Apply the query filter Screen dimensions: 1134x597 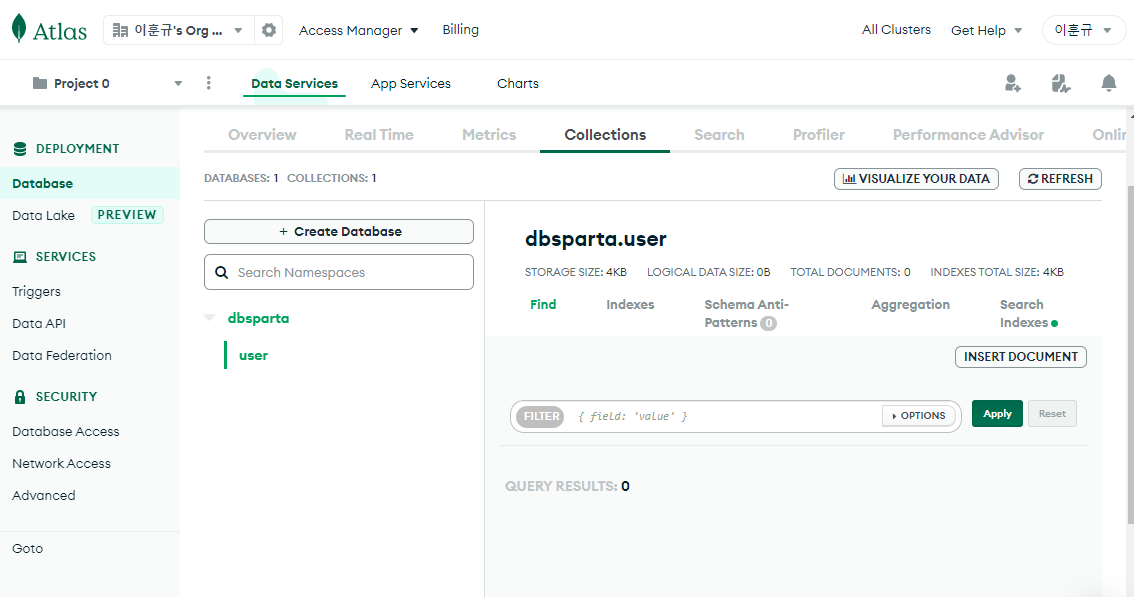point(997,414)
